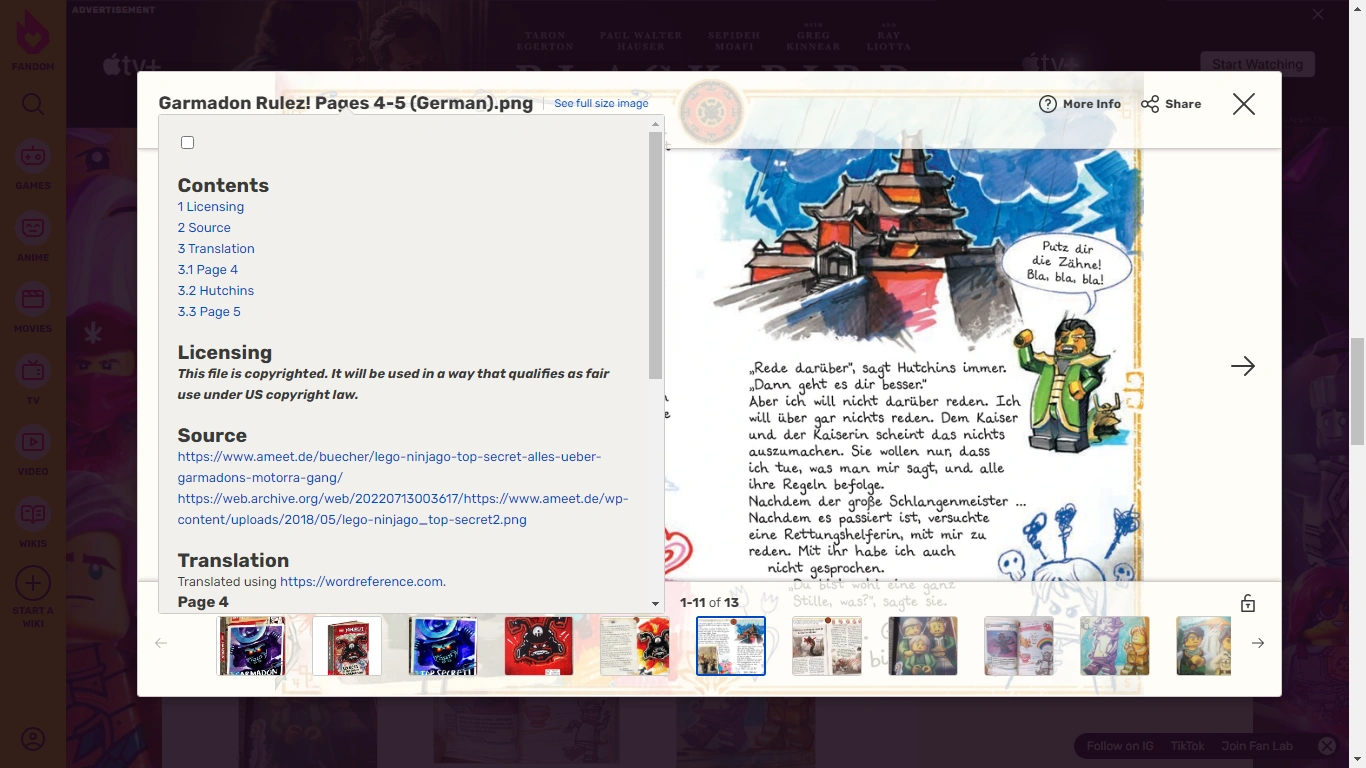Show more thumbnails with right carousel arrow
The image size is (1366, 768).
(1258, 643)
